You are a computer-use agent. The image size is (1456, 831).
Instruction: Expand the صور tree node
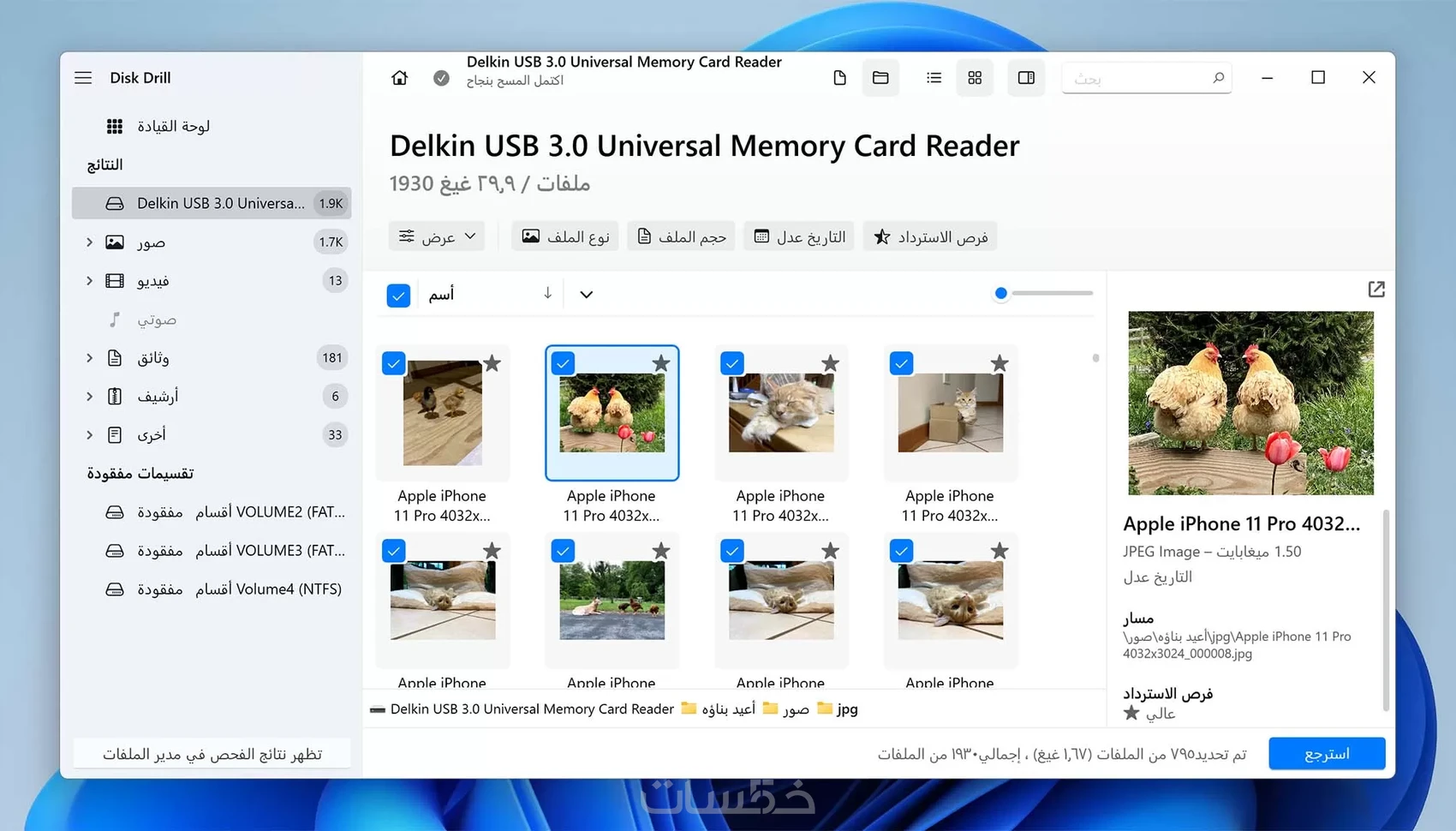[89, 242]
